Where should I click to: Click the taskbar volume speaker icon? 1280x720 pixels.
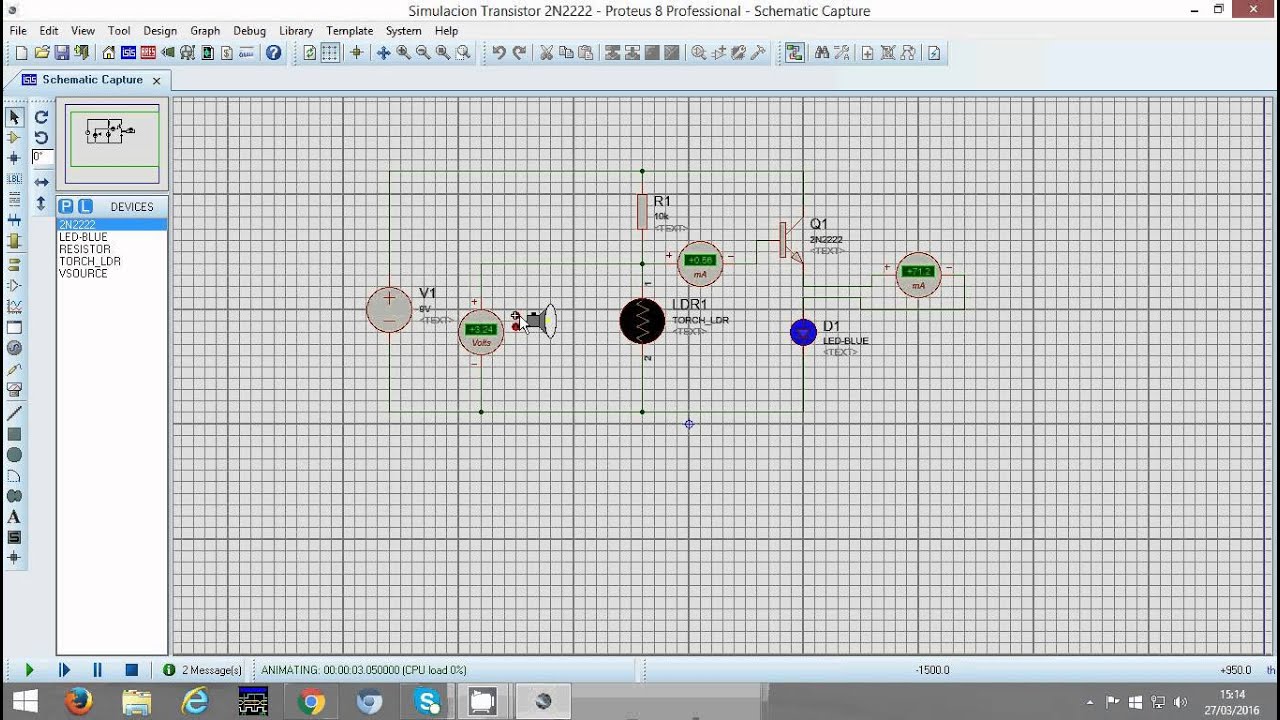click(x=1180, y=702)
